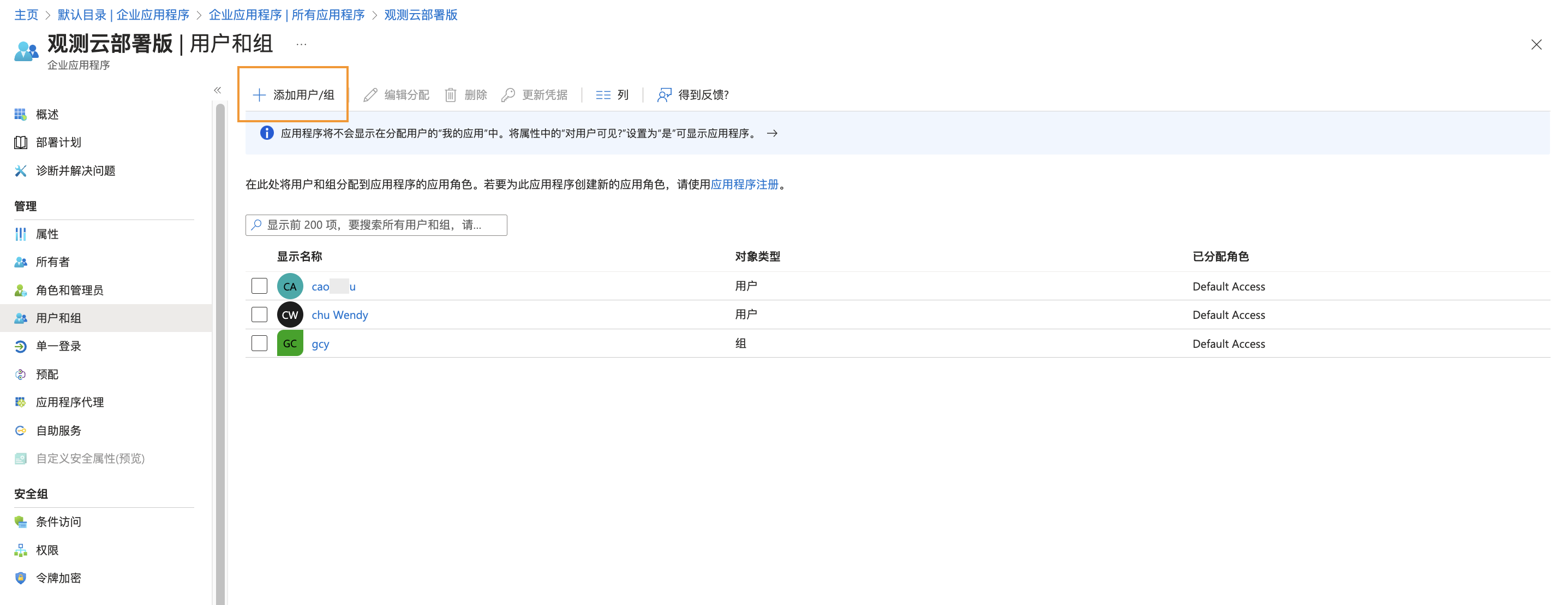Click the 自助服务 icon
The image size is (1568, 605).
[21, 430]
